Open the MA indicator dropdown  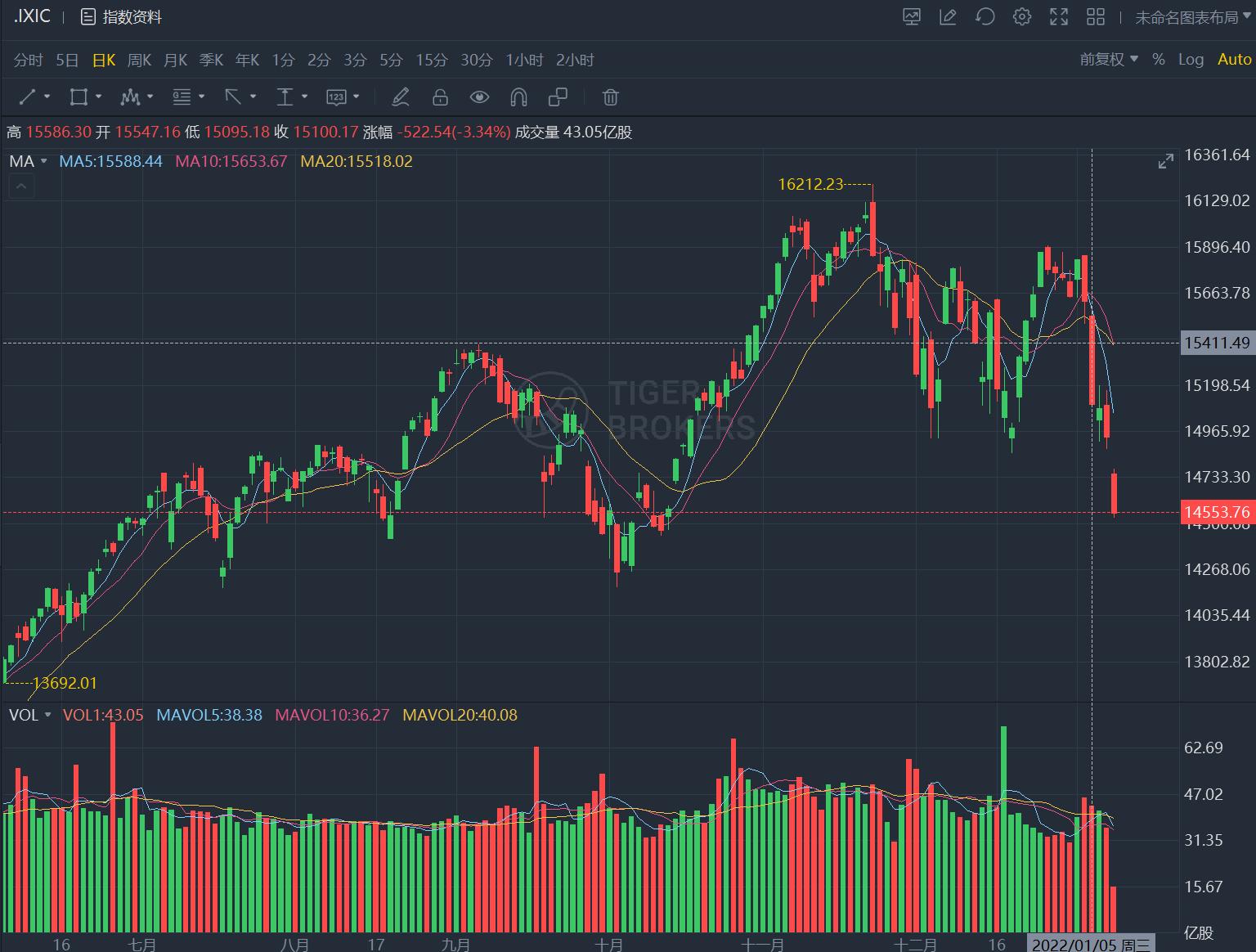29,161
